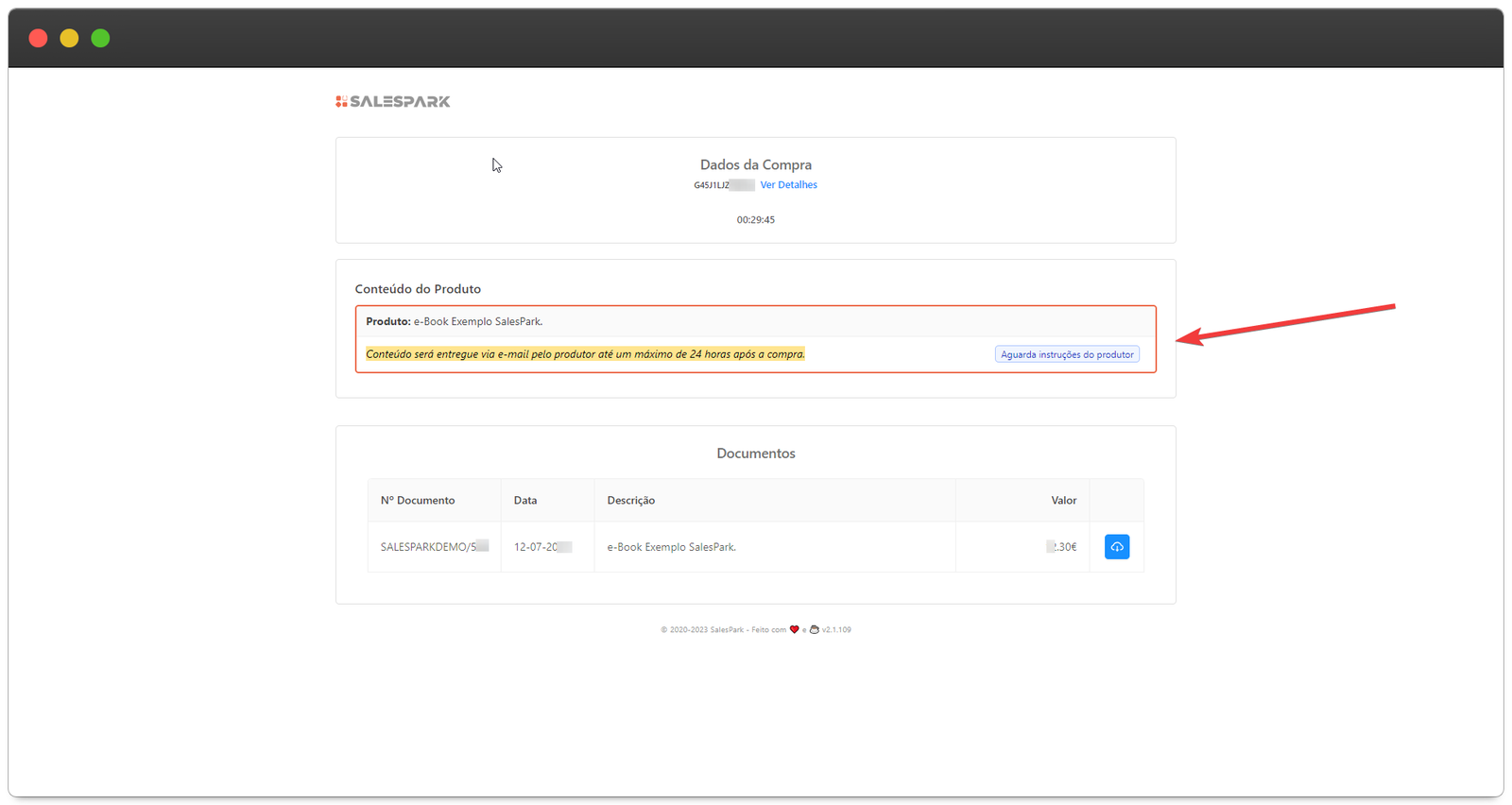Image resolution: width=1512 pixels, height=805 pixels.
Task: Click the SalesPark logo
Action: coord(393,101)
